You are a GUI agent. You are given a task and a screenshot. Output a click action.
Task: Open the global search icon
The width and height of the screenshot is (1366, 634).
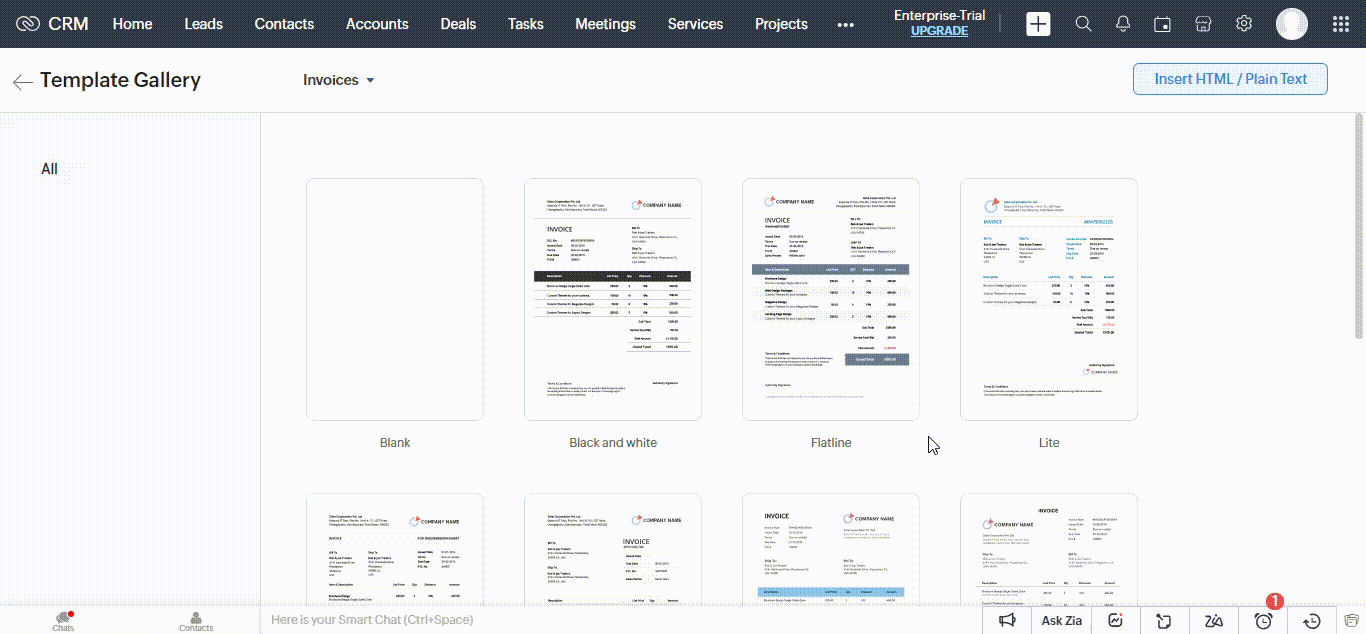pos(1083,23)
